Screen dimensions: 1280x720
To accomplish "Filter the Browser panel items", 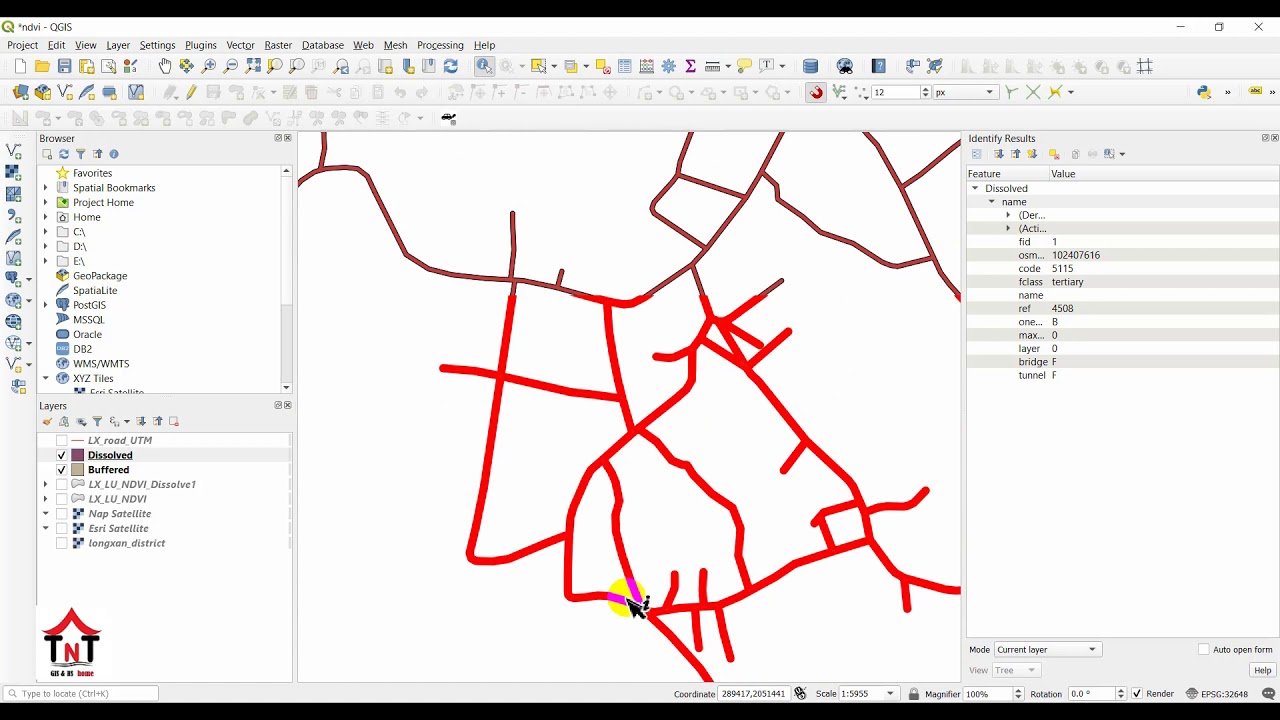I will pos(81,154).
